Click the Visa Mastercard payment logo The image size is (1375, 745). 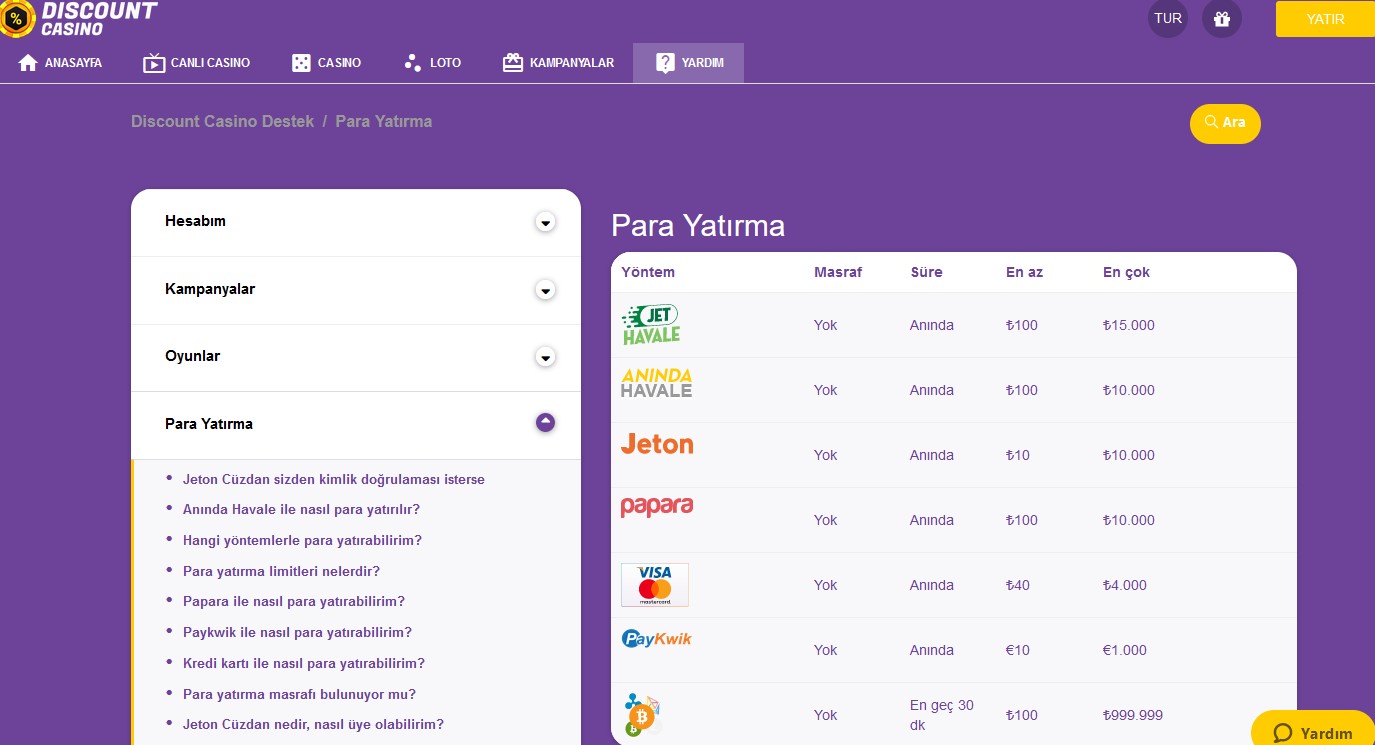pos(655,585)
